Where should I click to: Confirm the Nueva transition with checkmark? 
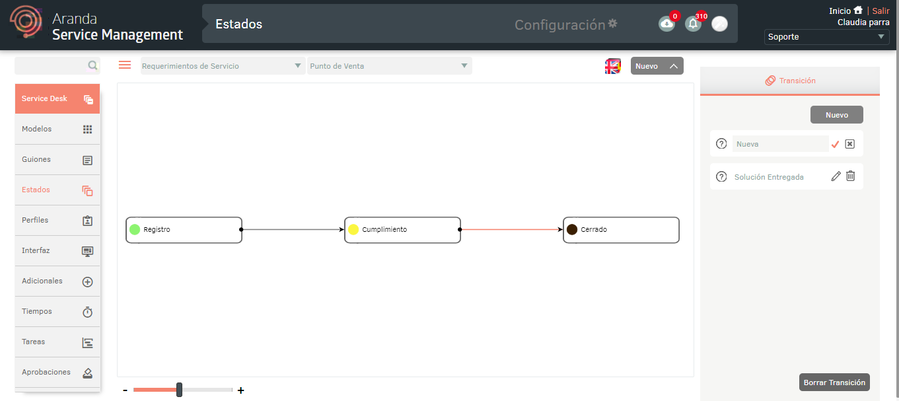pyautogui.click(x=835, y=145)
